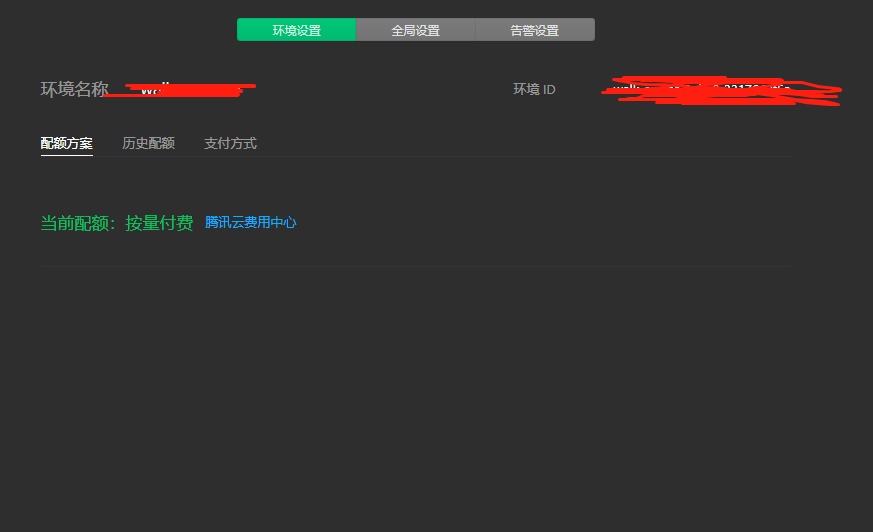The image size is (873, 532).
Task: Click the 环境 ID label
Action: 534,89
